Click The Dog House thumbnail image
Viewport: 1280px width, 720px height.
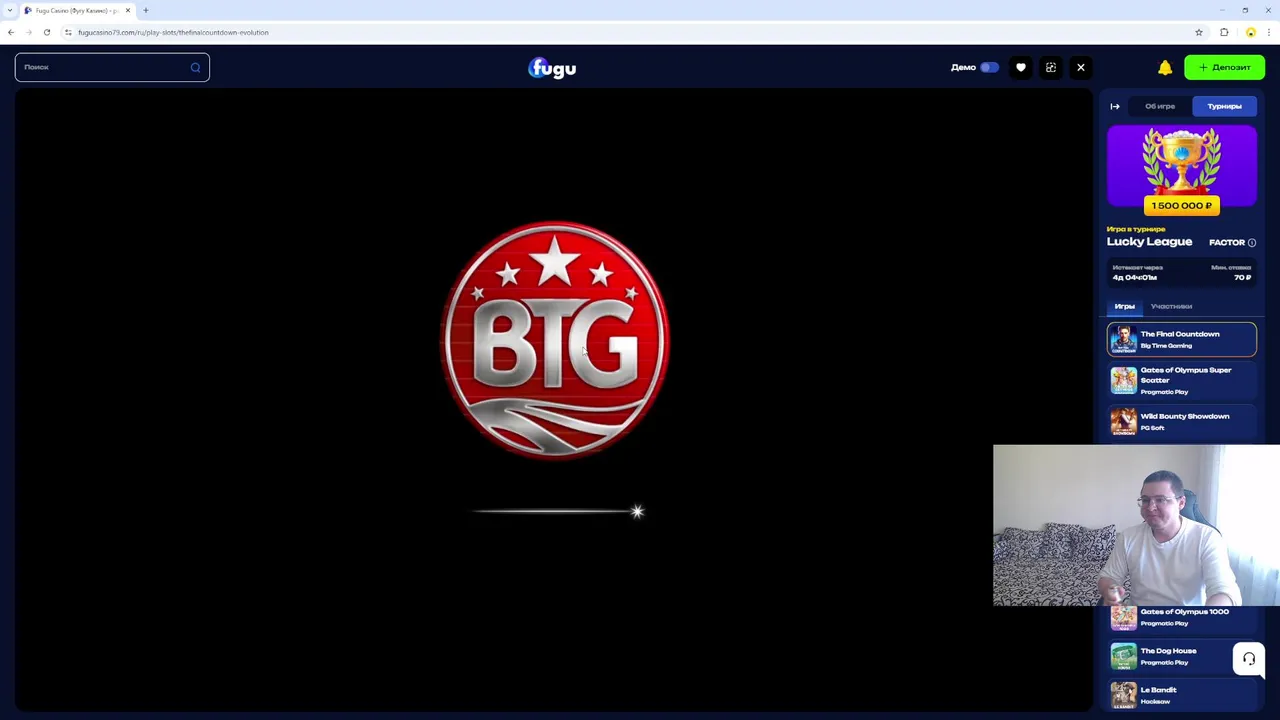1124,656
